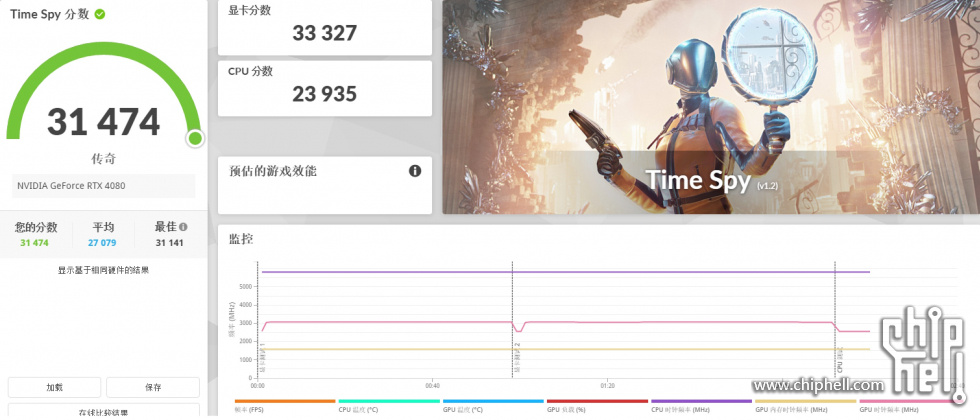The width and height of the screenshot is (980, 420).
Task: Click the 显示基于相同硬件的结果 text
Action: [x=104, y=271]
